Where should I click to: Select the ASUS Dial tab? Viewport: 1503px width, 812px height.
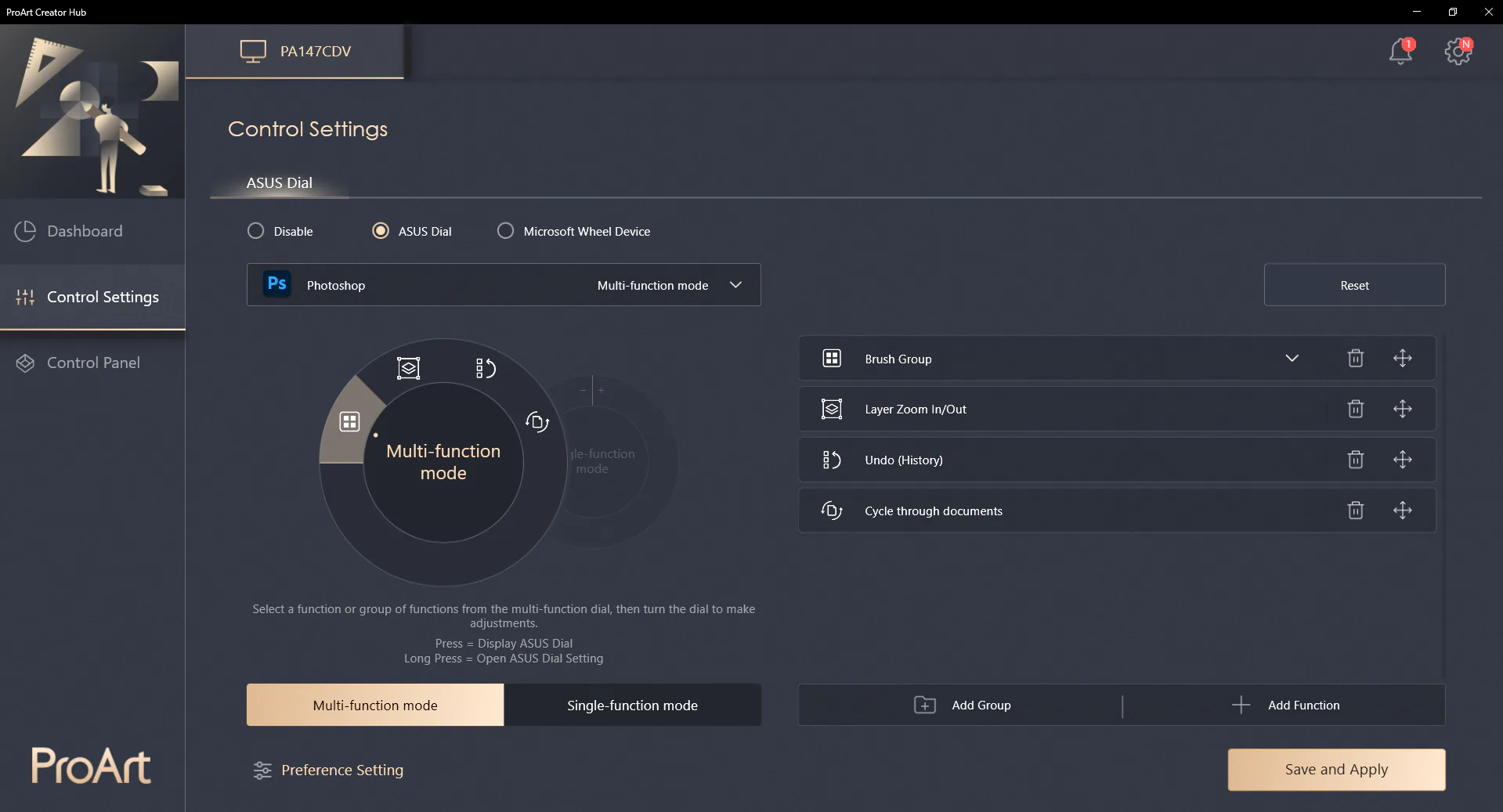(280, 182)
